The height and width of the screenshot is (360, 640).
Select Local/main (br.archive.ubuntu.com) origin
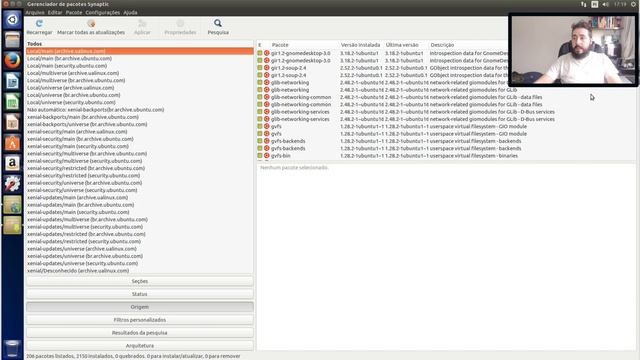(140, 58)
